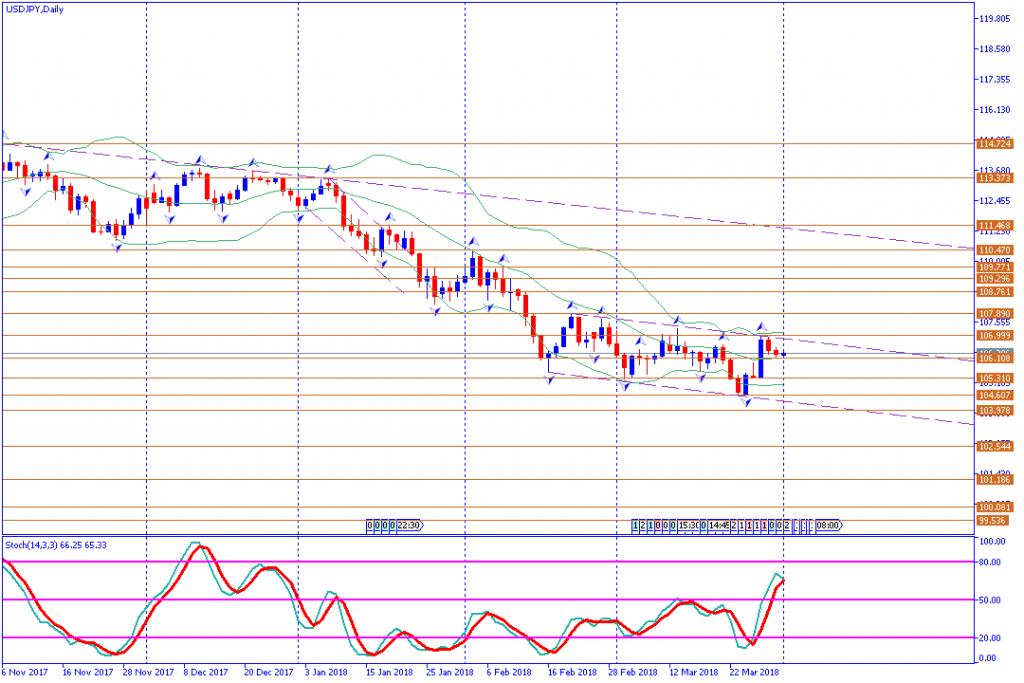Screen dimensions: 1024x683
Task: Click the 99.536 price level label
Action: coord(992,520)
